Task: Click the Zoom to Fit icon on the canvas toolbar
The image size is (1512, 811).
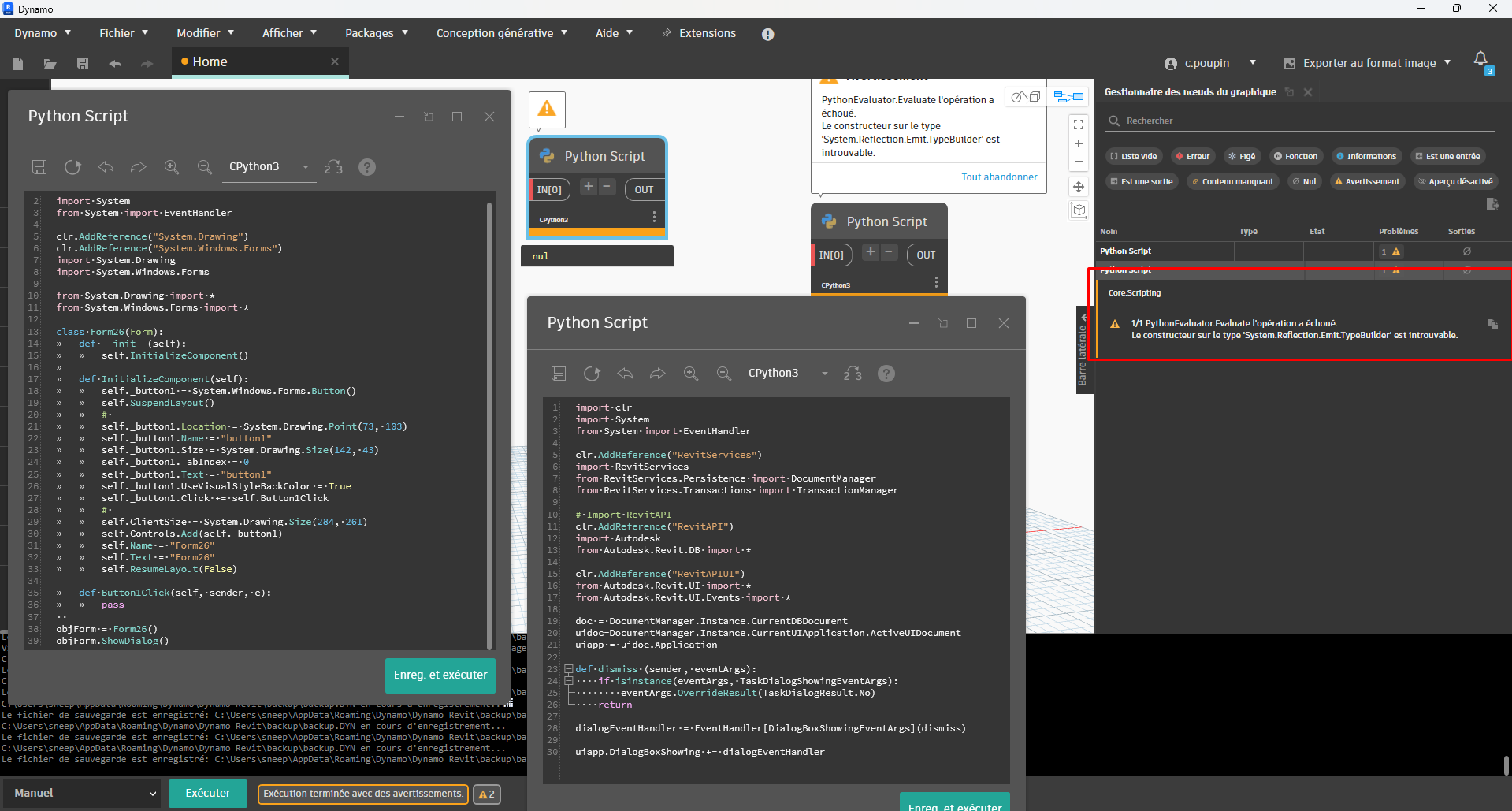Action: point(1079,125)
